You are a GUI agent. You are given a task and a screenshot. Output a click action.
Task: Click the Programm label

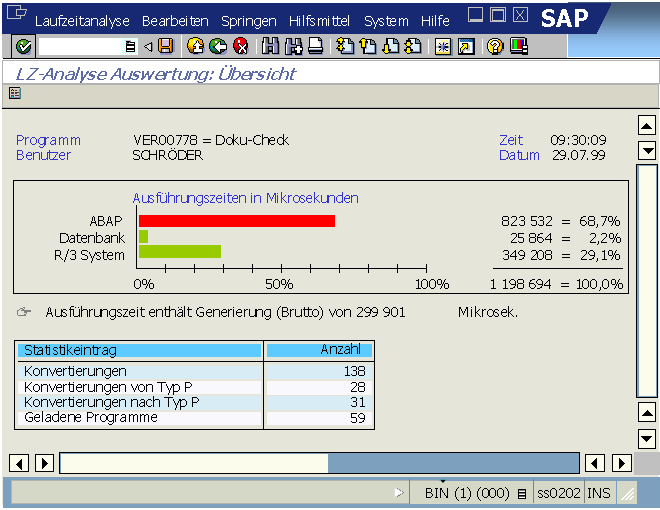(48, 140)
